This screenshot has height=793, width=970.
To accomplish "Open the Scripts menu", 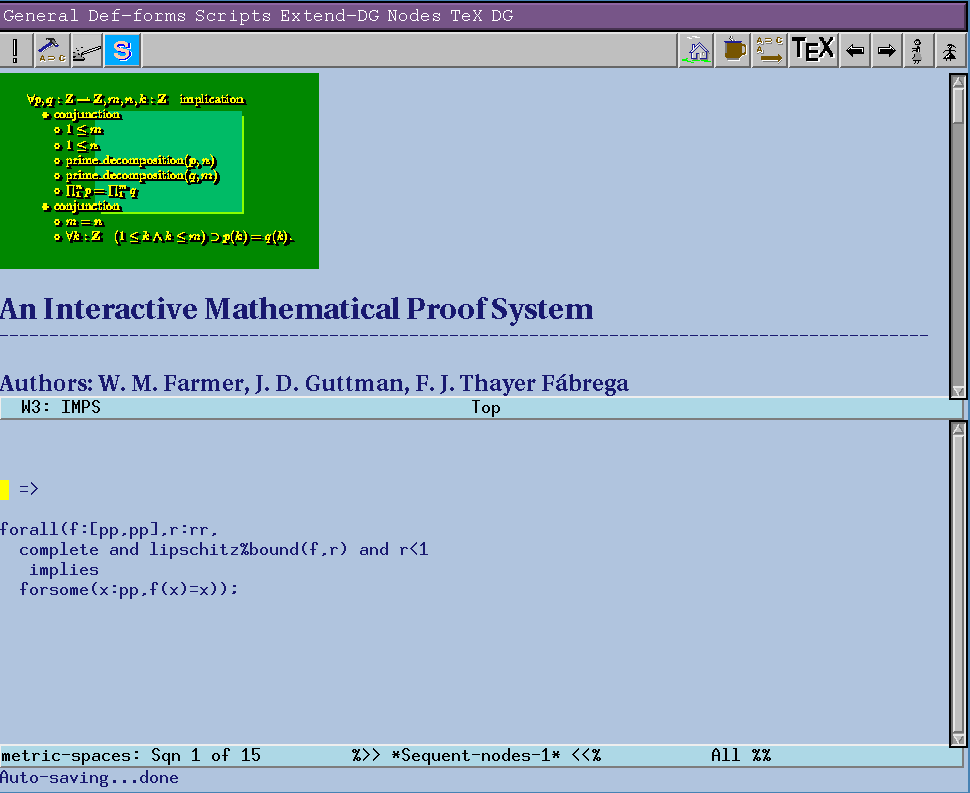I will tap(232, 15).
